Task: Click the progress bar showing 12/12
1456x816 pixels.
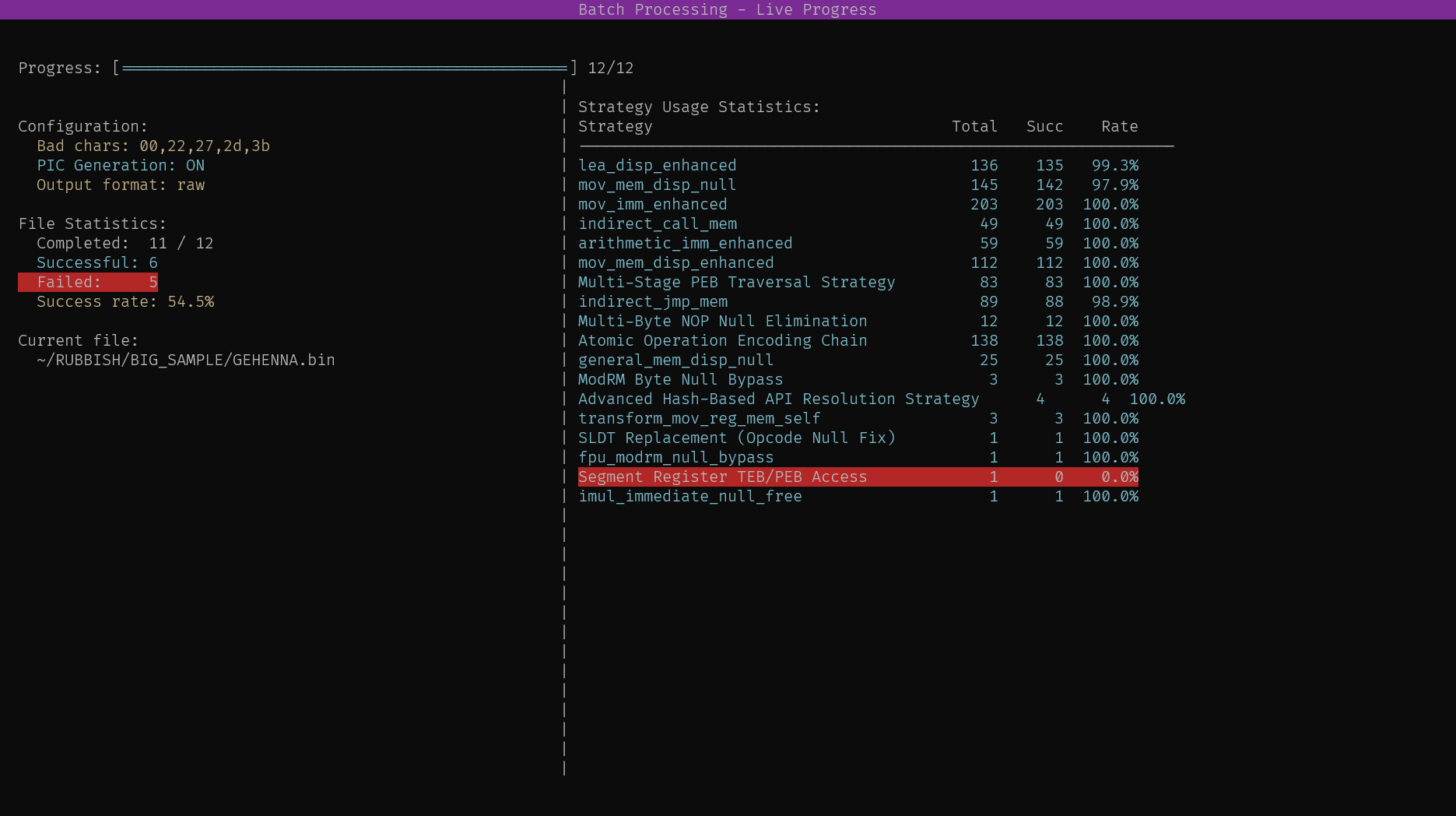Action: pyautogui.click(x=345, y=68)
